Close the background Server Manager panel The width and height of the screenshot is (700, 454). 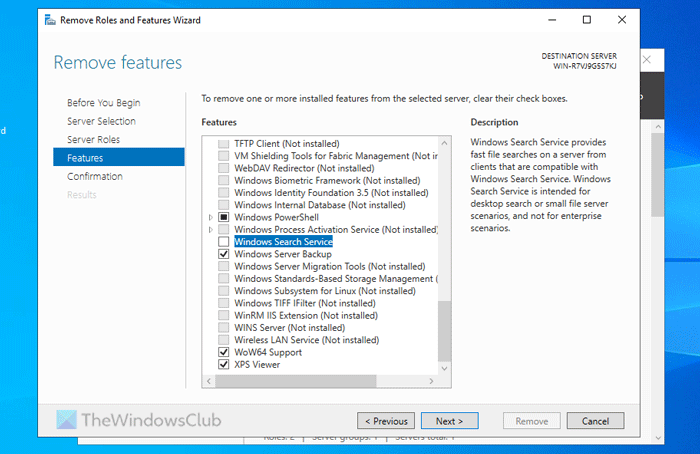[647, 60]
